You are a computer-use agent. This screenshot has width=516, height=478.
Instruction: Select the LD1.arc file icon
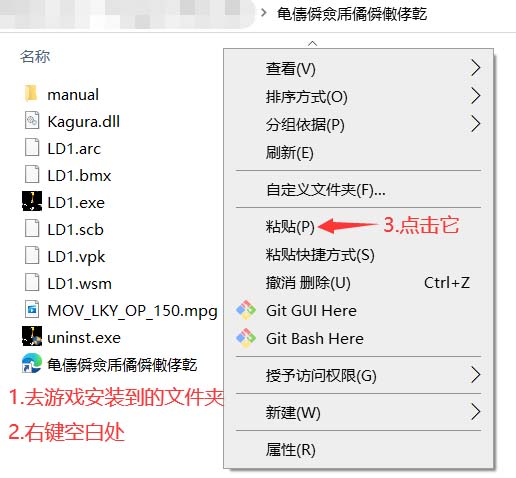[x=32, y=148]
